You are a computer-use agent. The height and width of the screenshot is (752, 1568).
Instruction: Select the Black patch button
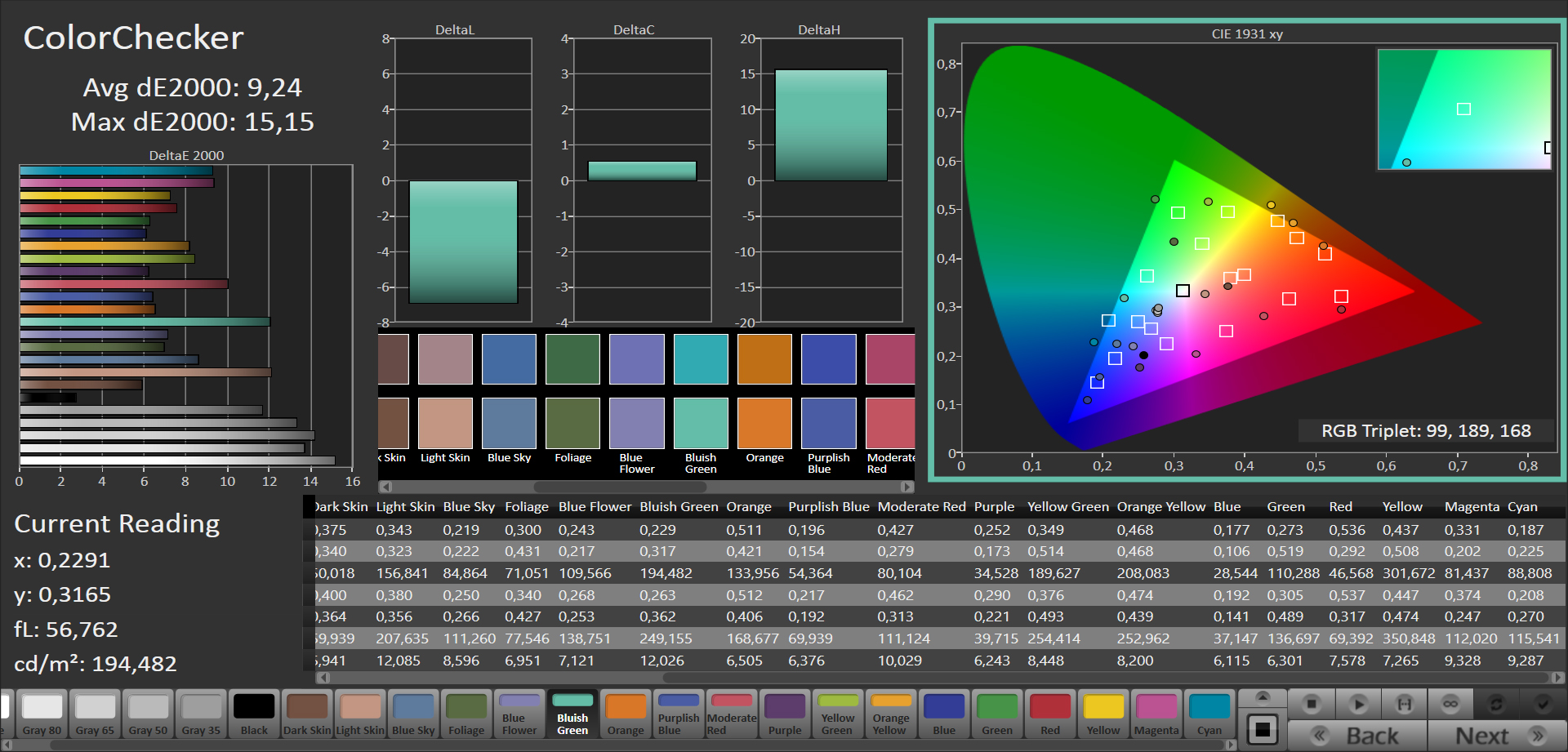pos(254,714)
